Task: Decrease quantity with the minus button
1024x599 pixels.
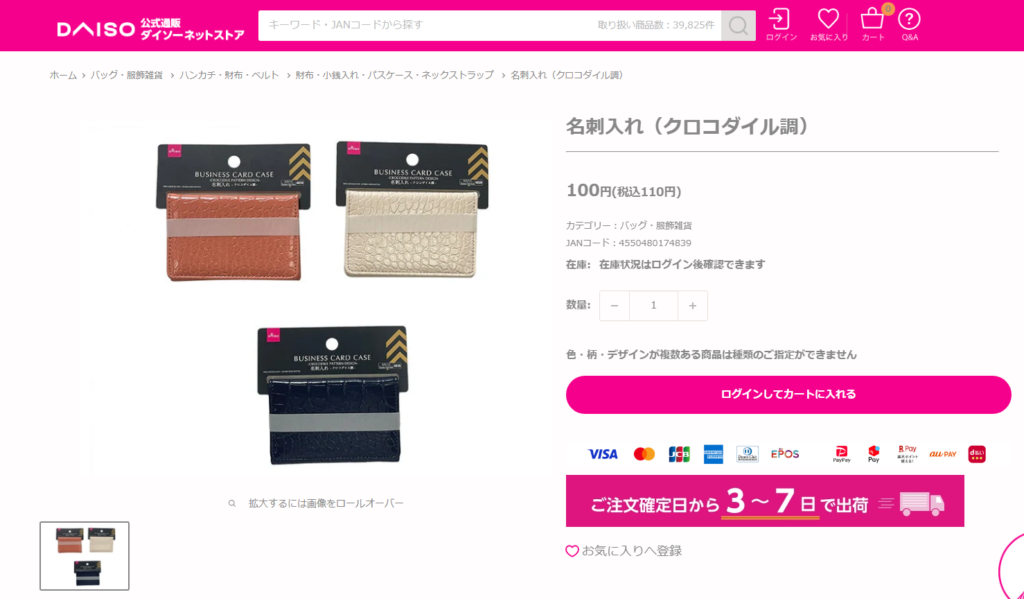Action: (614, 305)
